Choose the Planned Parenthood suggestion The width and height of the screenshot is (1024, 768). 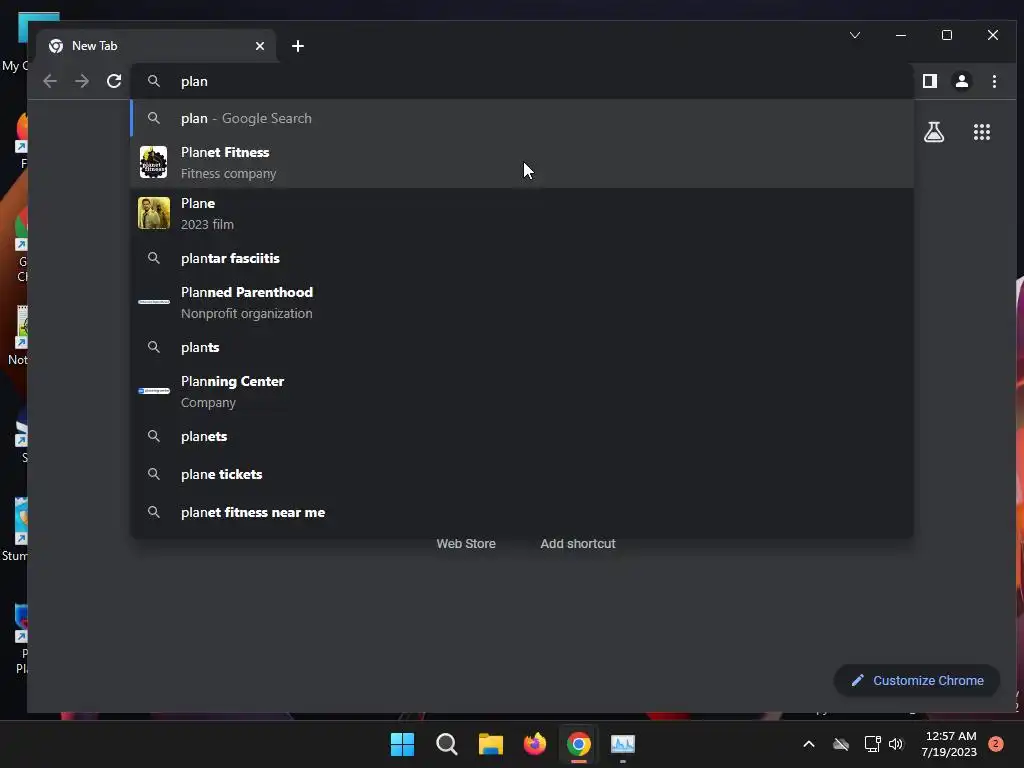[522, 302]
